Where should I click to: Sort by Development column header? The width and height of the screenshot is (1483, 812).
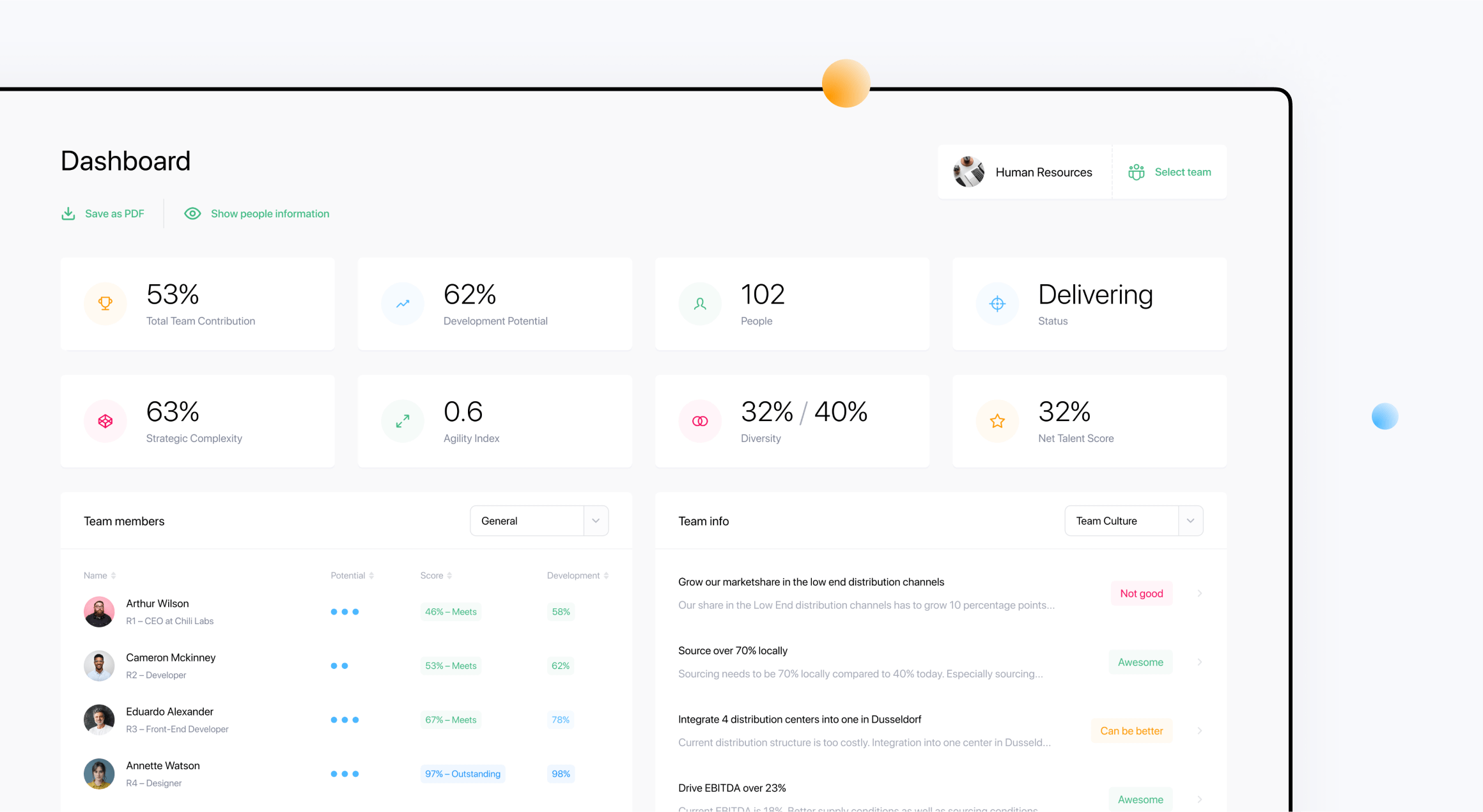coord(578,576)
